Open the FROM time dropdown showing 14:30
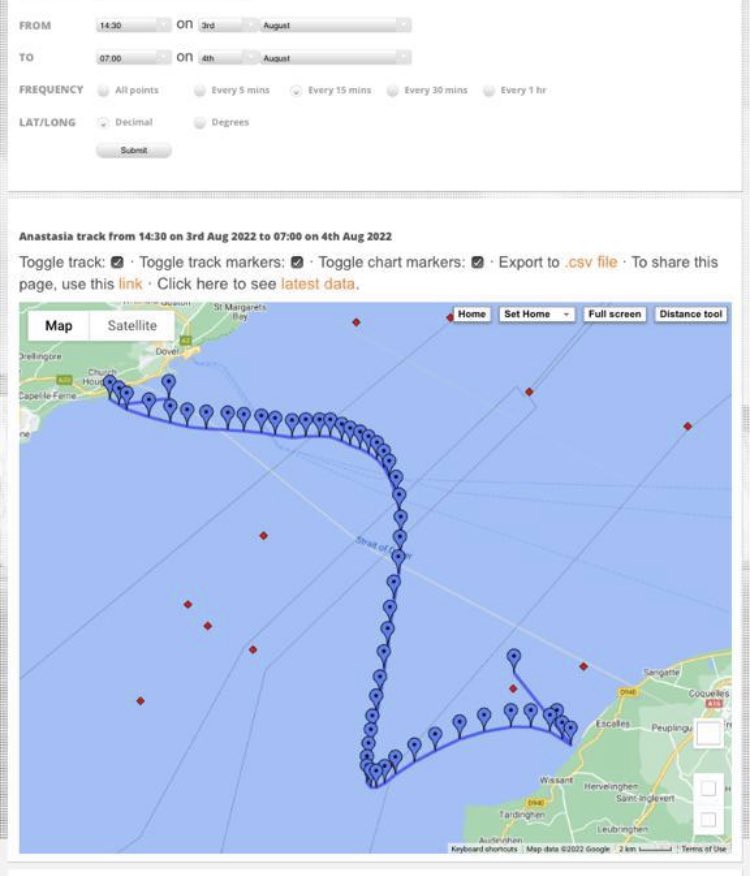750x876 pixels. (134, 25)
